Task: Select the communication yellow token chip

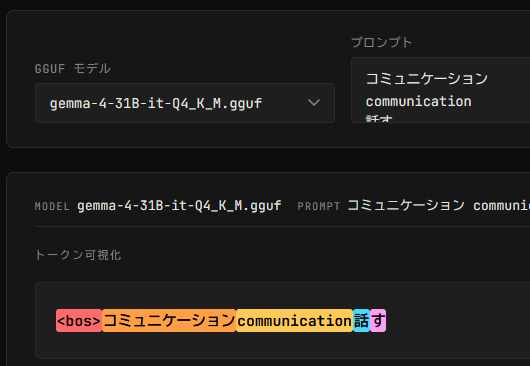Action: (294, 320)
